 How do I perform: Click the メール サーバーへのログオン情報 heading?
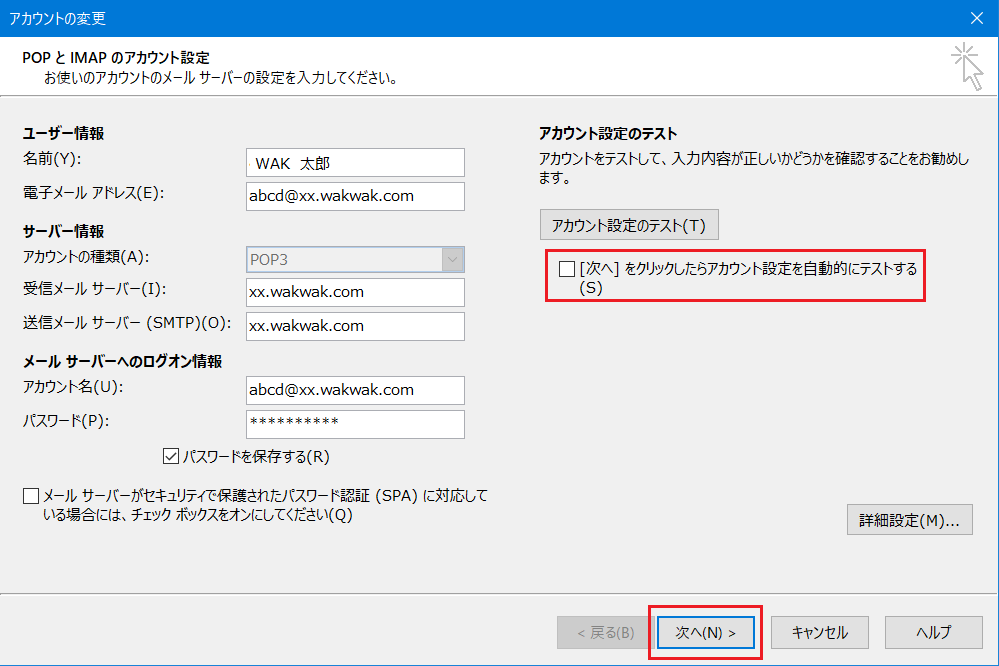point(122,361)
